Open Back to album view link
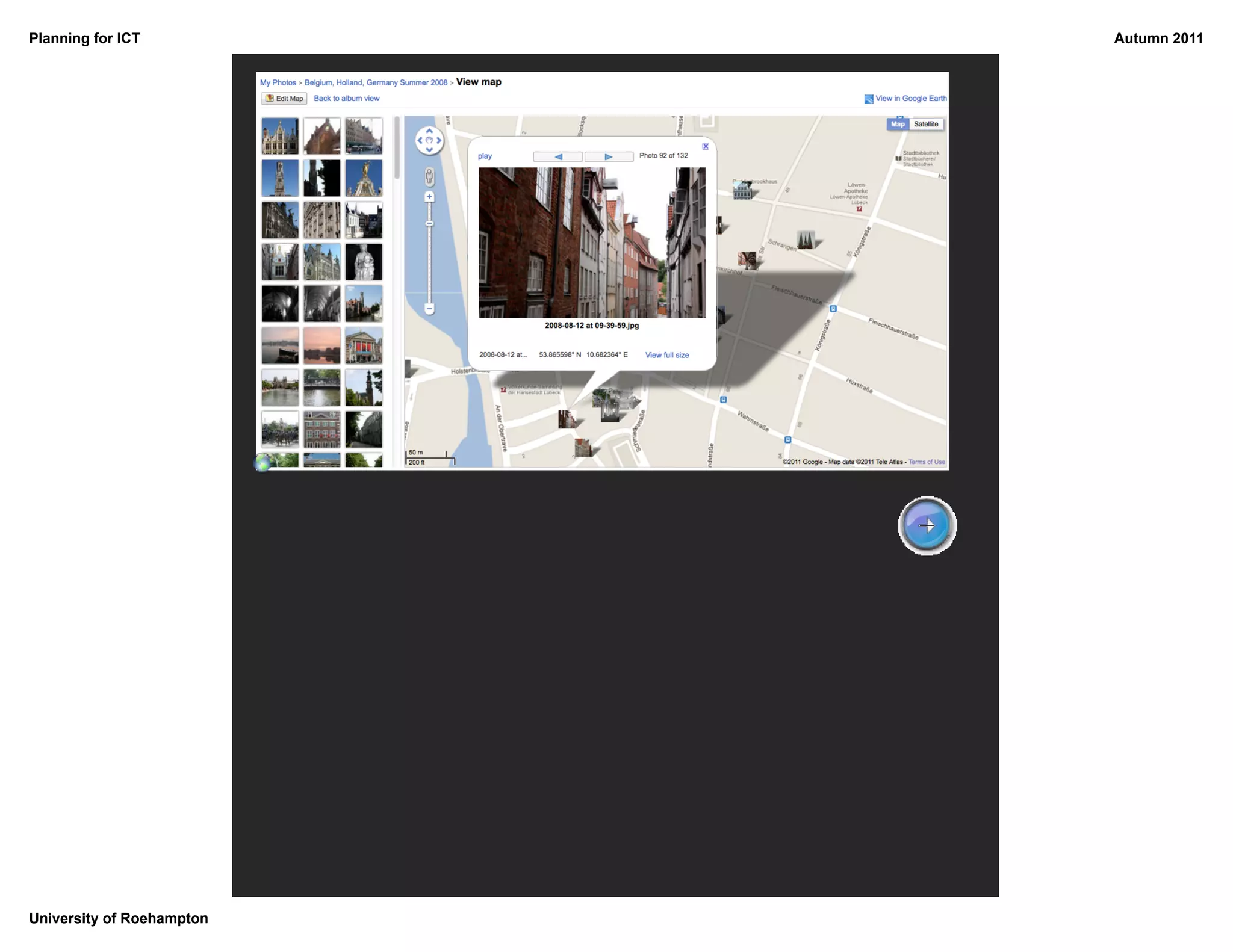 pyautogui.click(x=347, y=99)
